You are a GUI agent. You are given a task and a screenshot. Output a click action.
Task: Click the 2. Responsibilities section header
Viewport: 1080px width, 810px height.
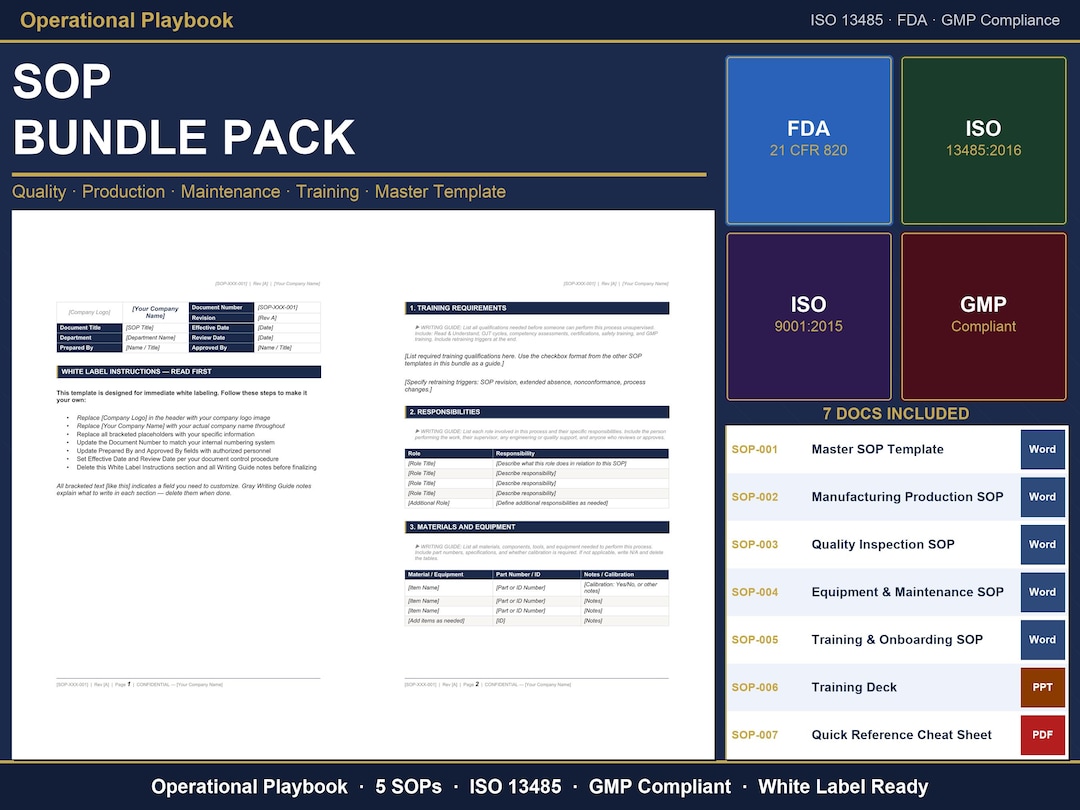(x=537, y=412)
